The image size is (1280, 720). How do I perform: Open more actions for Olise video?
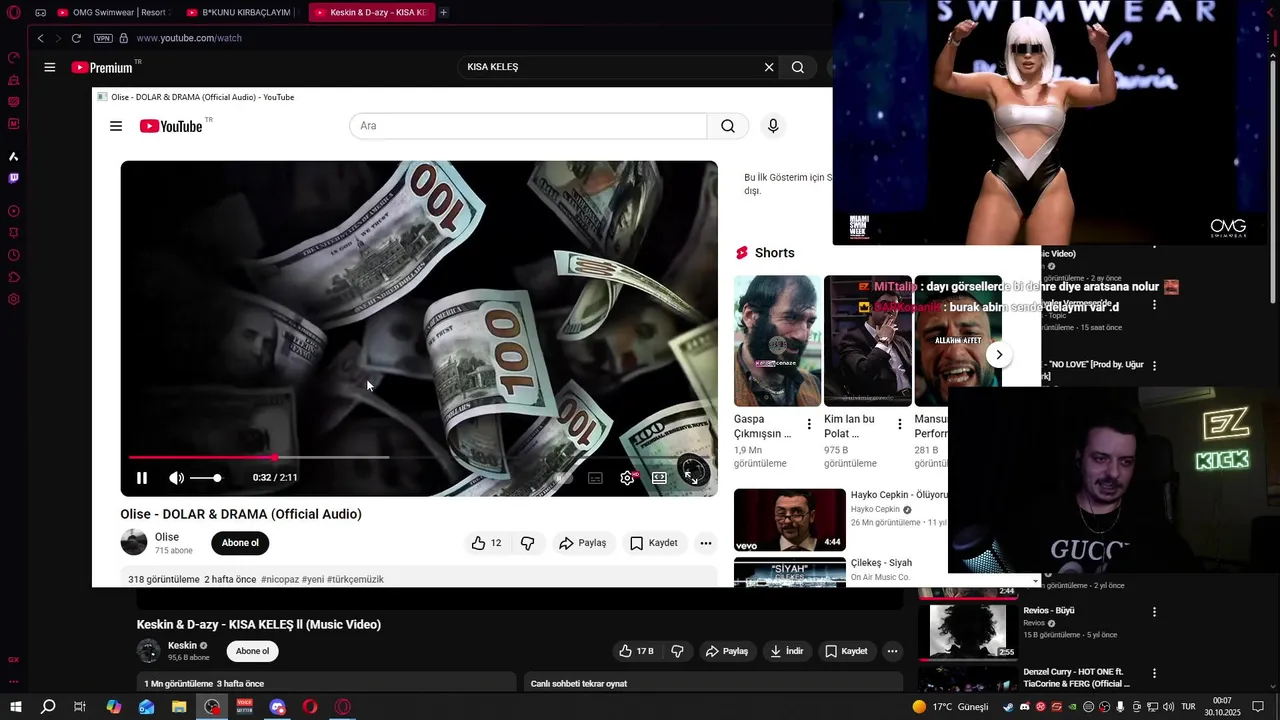click(706, 543)
